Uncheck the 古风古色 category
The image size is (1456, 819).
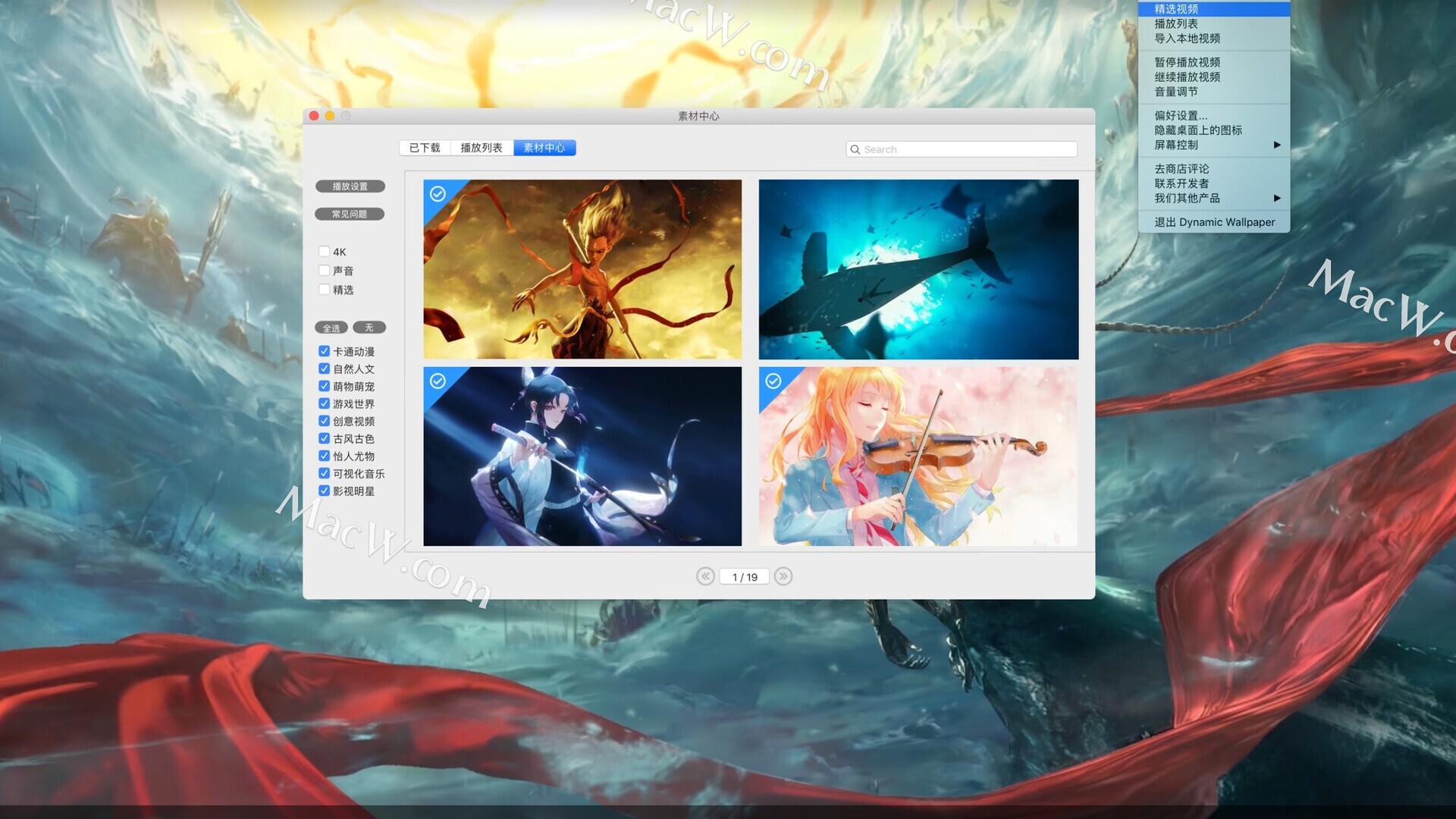324,438
